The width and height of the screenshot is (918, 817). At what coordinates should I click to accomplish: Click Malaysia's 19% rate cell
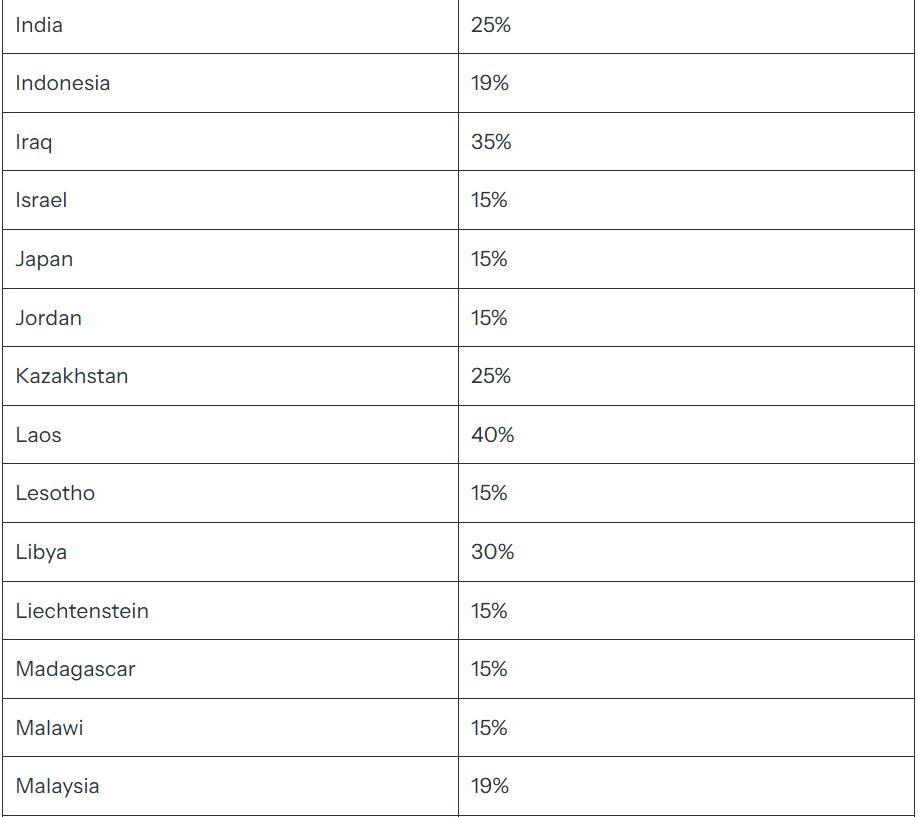[x=686, y=786]
